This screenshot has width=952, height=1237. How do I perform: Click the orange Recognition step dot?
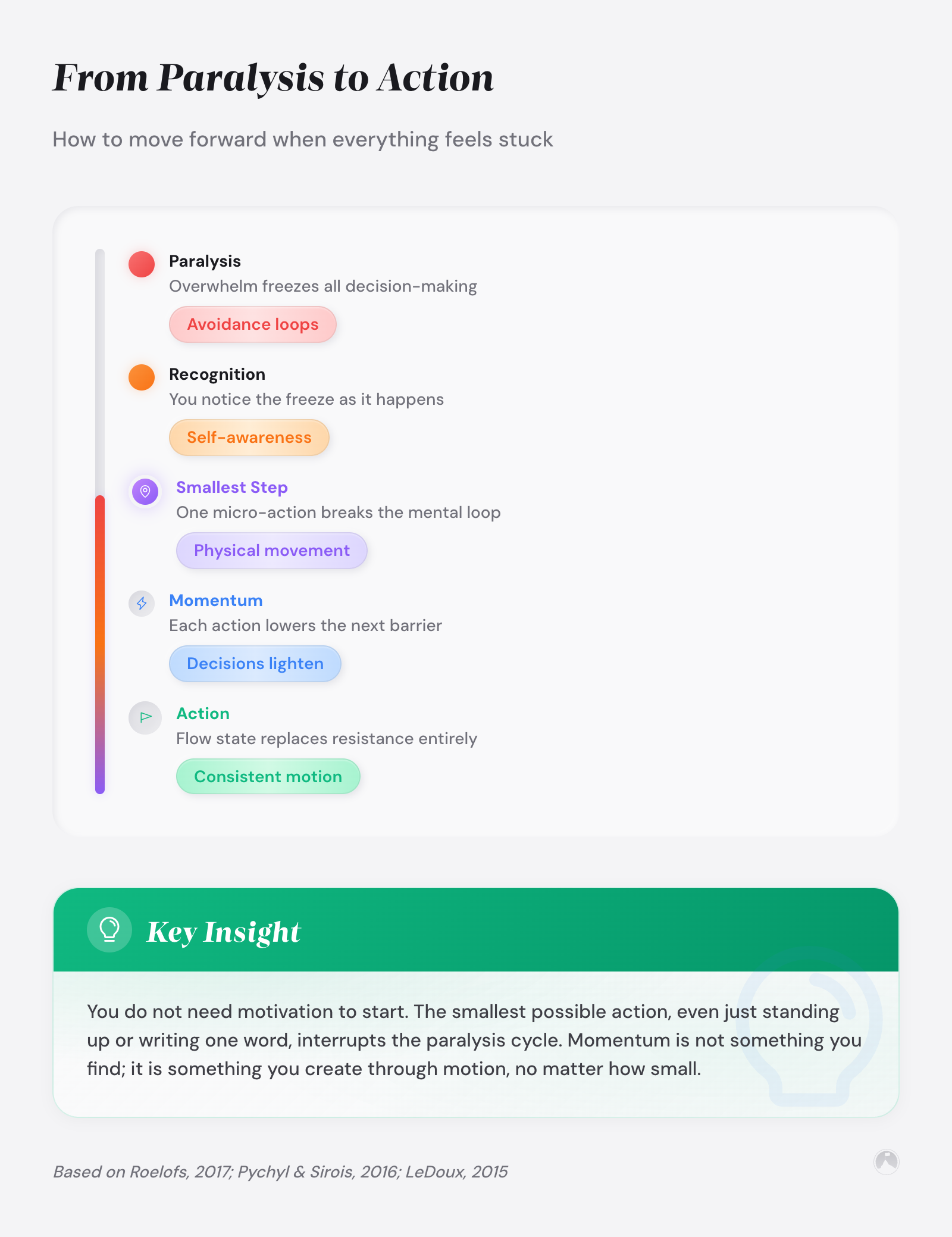point(142,377)
